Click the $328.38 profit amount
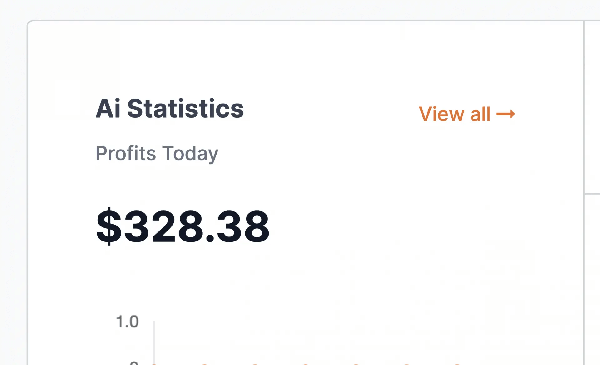 point(183,226)
